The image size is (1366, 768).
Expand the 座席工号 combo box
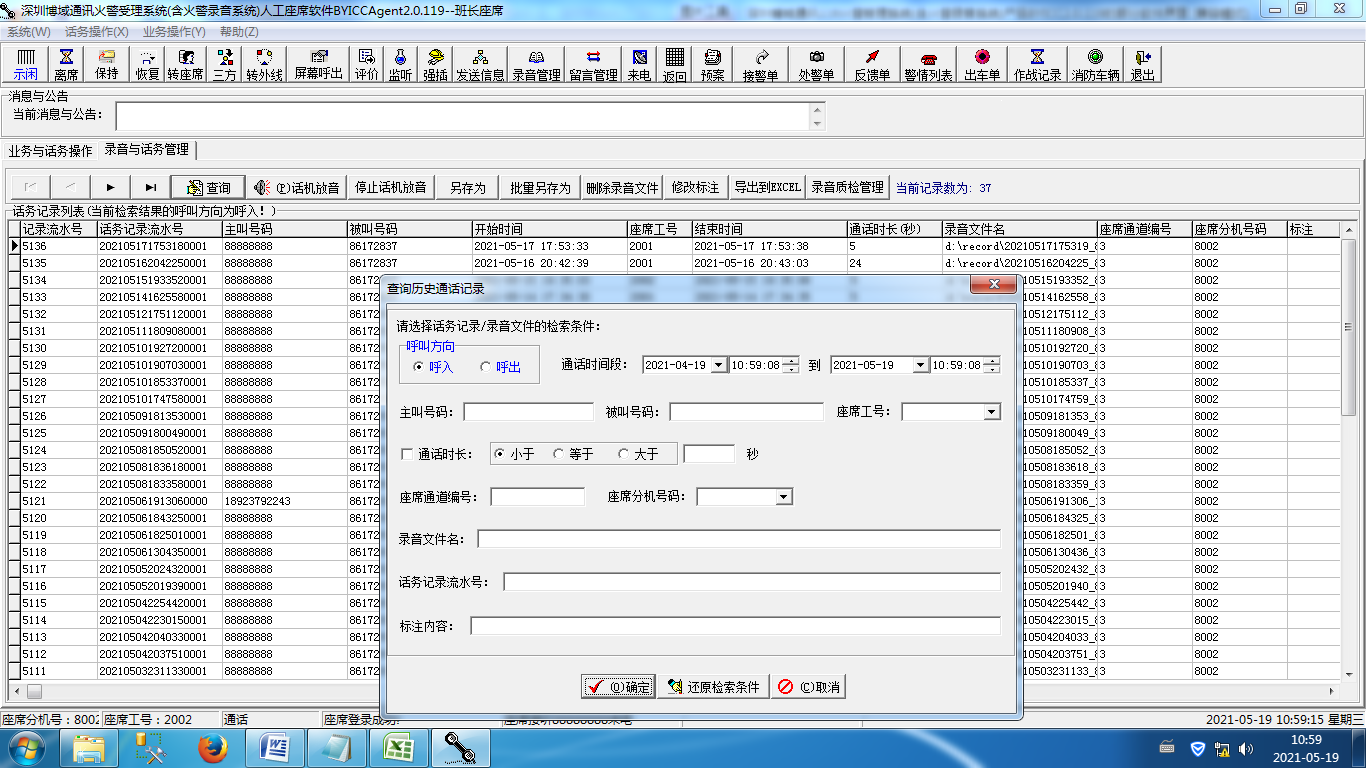pyautogui.click(x=991, y=412)
